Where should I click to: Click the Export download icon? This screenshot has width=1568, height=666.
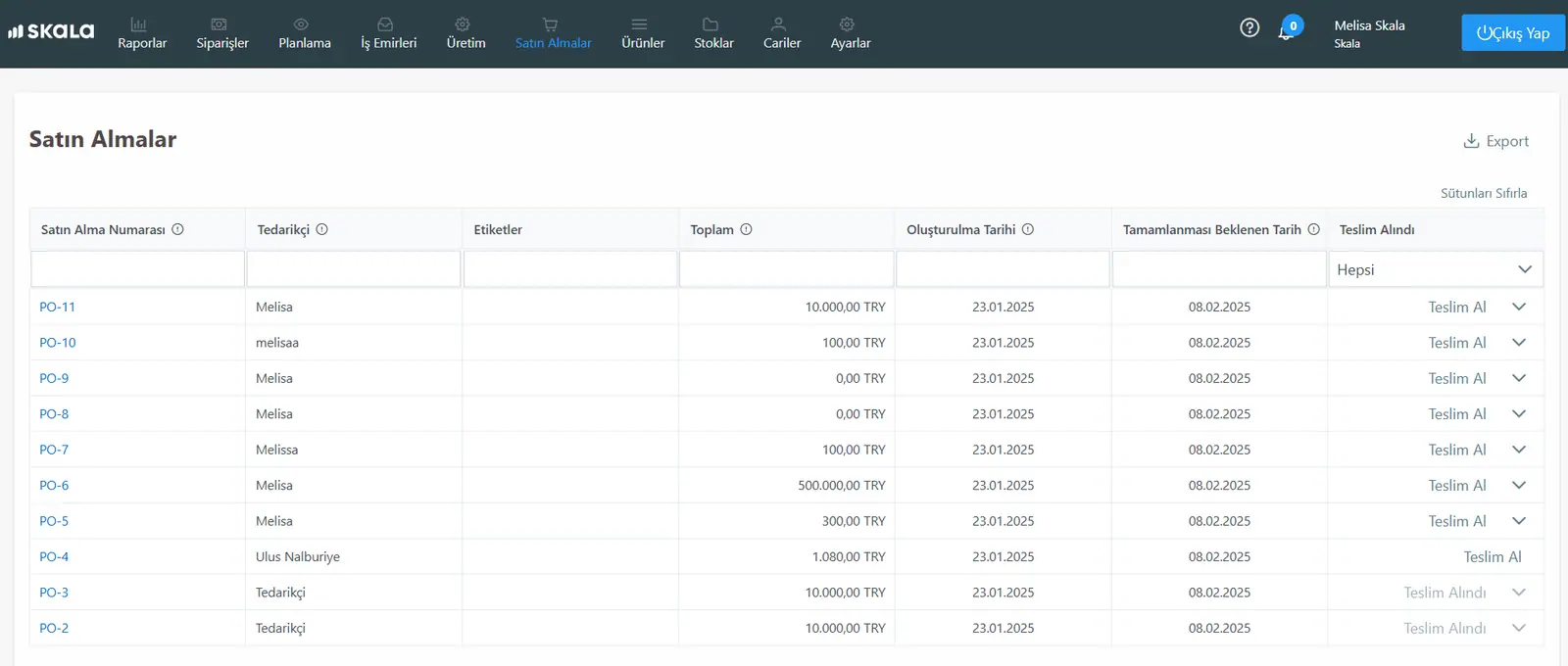(x=1471, y=141)
